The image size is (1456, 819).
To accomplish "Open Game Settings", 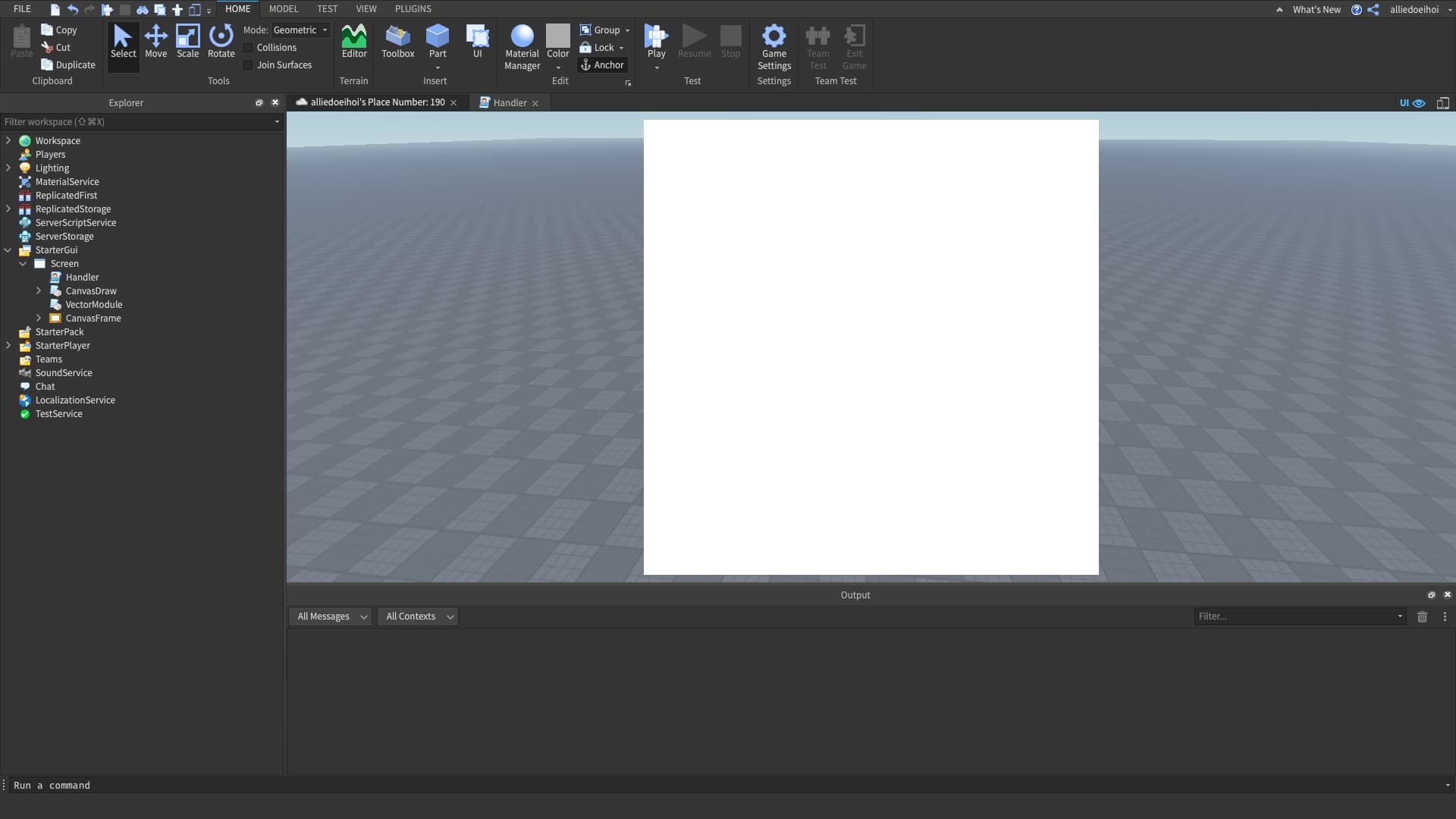I will tap(774, 45).
